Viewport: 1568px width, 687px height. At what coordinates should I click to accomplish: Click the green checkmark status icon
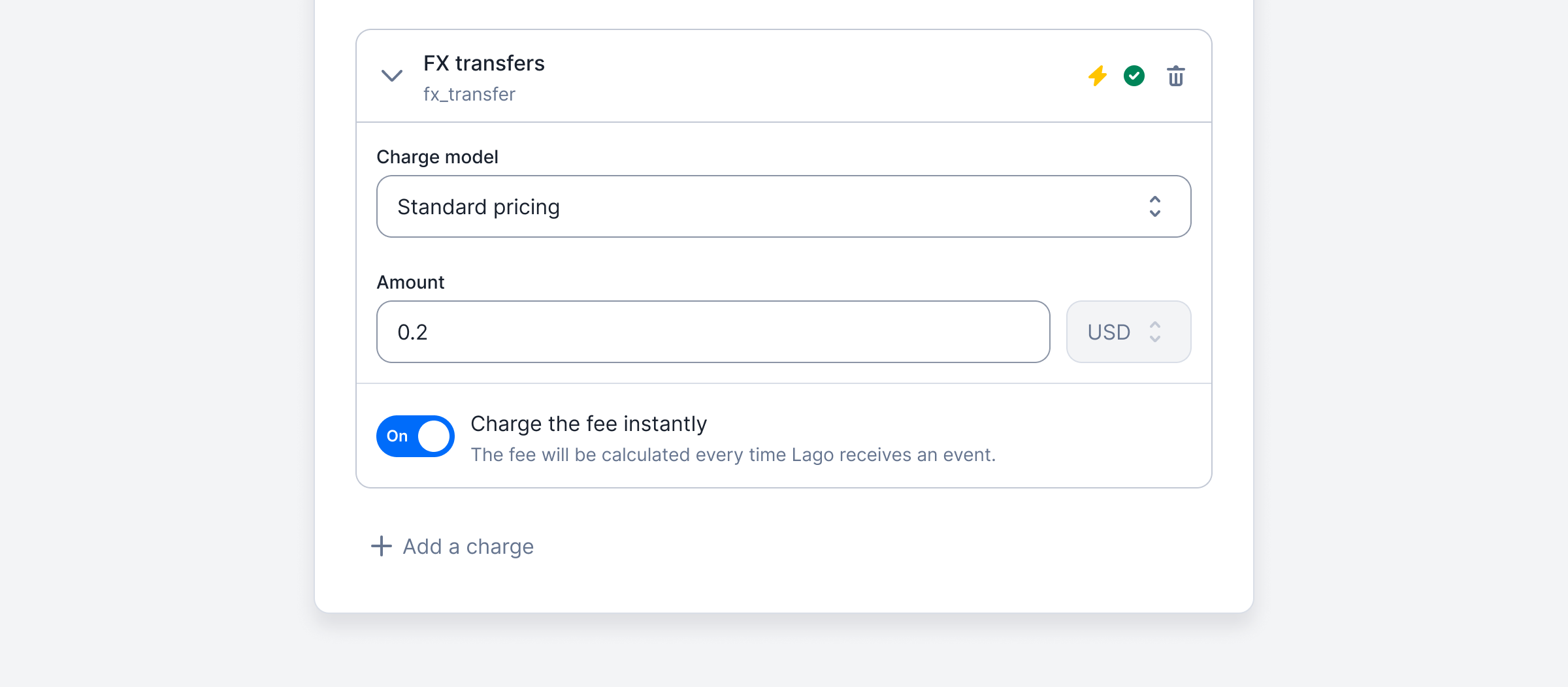pyautogui.click(x=1134, y=76)
